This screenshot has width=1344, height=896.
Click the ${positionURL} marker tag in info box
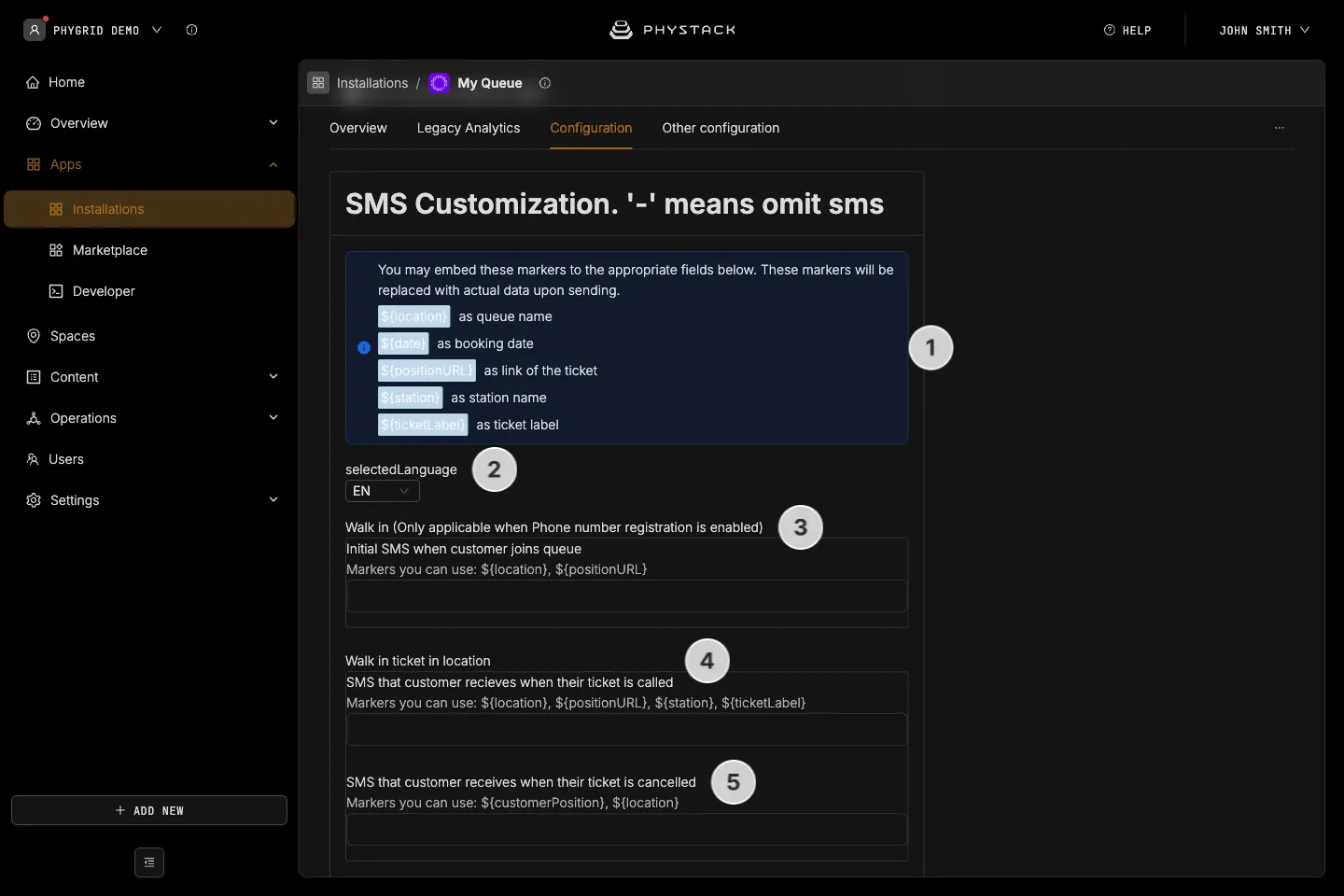[427, 371]
